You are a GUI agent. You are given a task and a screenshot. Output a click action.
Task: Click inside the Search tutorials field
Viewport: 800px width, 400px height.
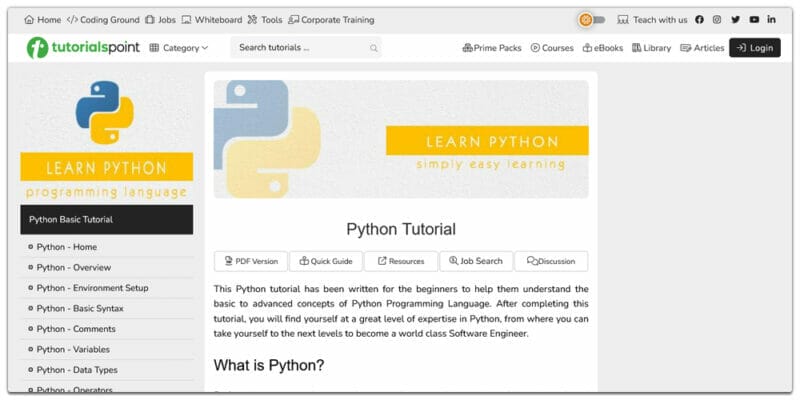pos(300,48)
